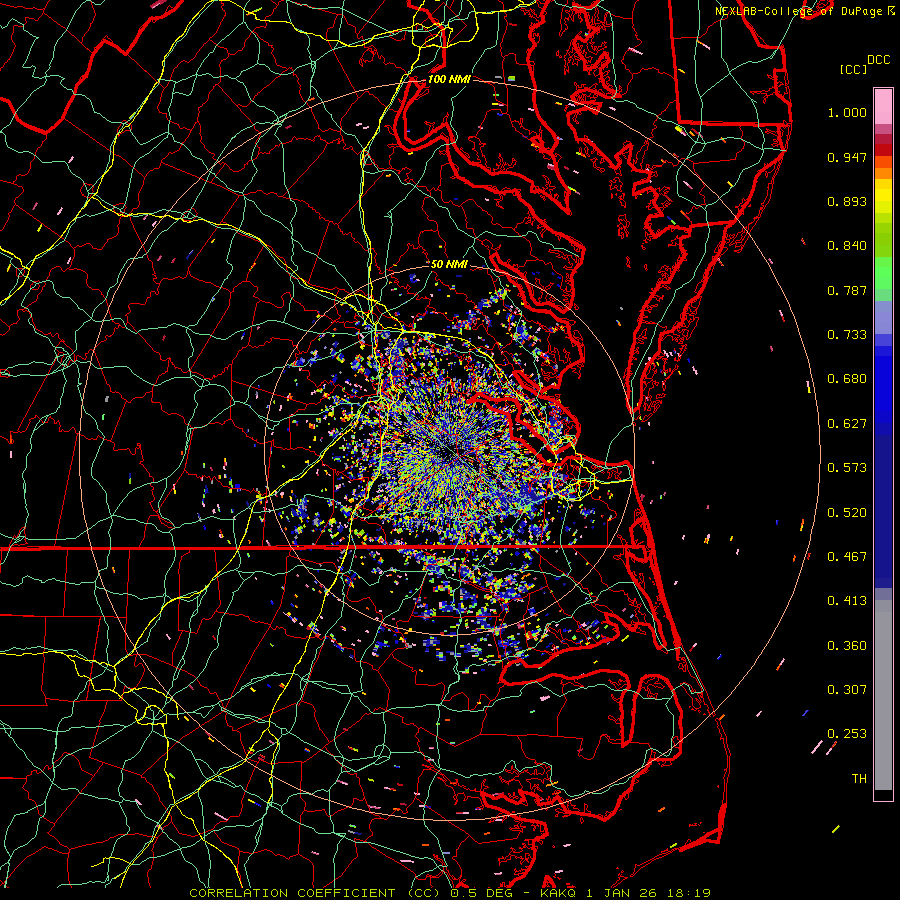Click the 100 NMI range ring label

coord(449,79)
